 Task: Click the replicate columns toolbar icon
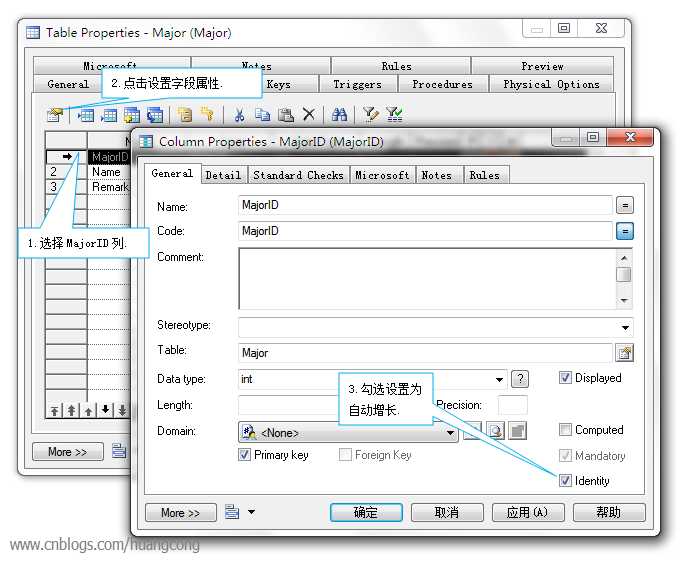click(155, 115)
